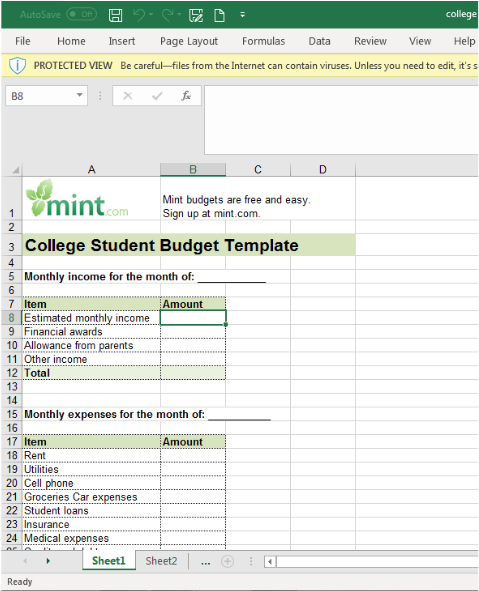479x591 pixels.
Task: Open the Help tab
Action: [x=464, y=41]
